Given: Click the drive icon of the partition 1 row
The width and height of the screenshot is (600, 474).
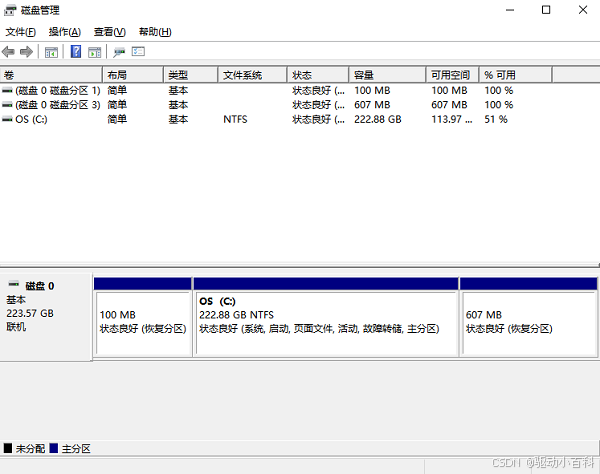Looking at the screenshot, I should pyautogui.click(x=7, y=91).
